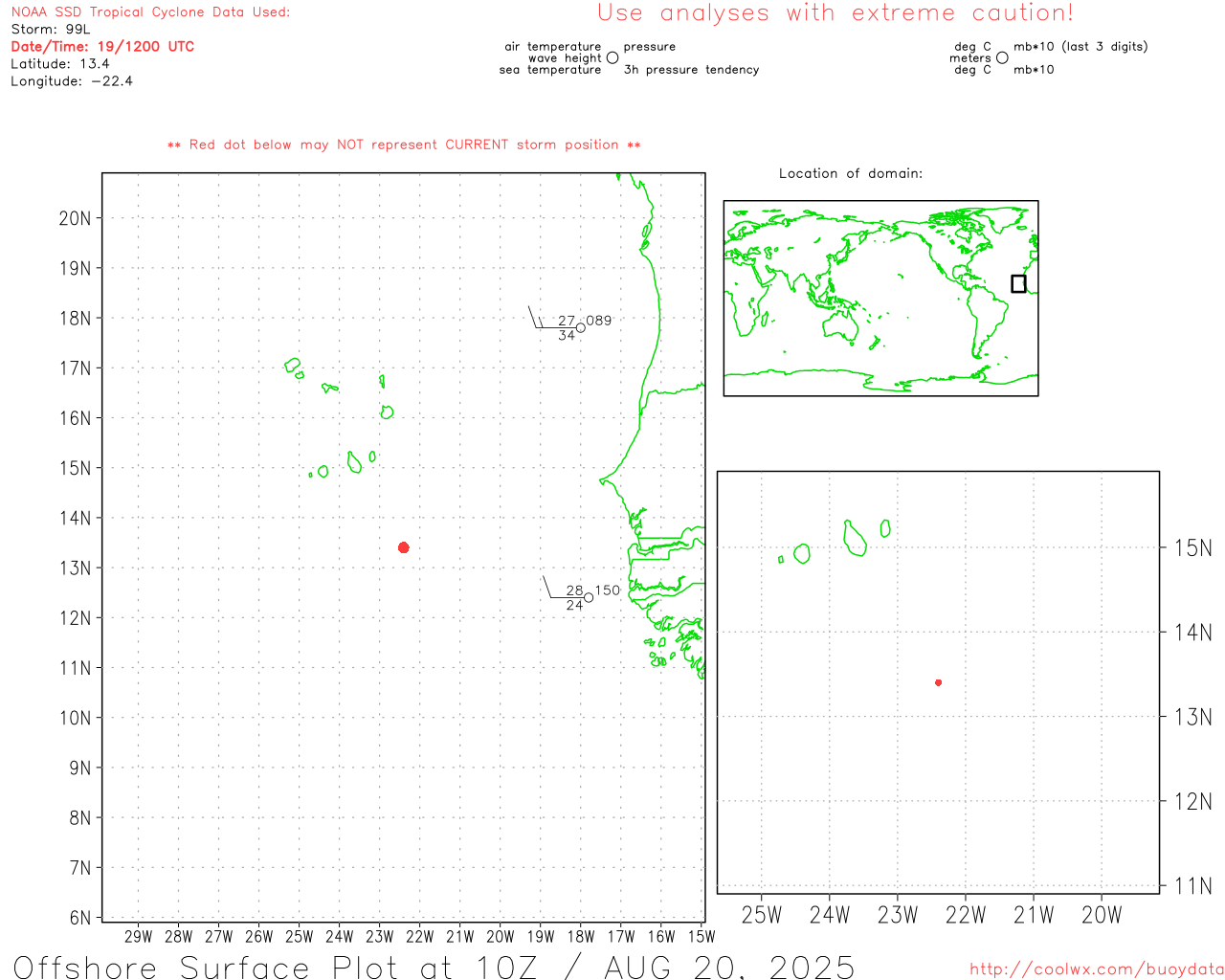Click the 'Longitude: -22.4' text
Viewport: 1225px width, 980px height.
[72, 81]
